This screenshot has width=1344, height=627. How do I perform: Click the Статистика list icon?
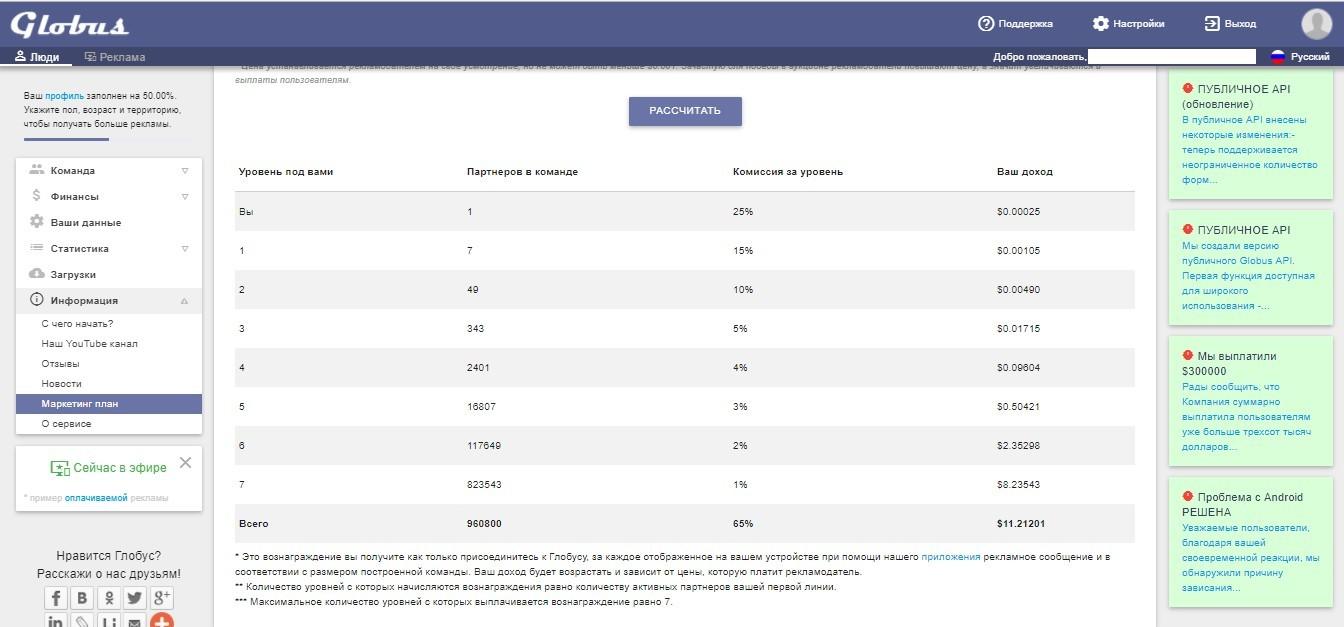click(x=37, y=248)
